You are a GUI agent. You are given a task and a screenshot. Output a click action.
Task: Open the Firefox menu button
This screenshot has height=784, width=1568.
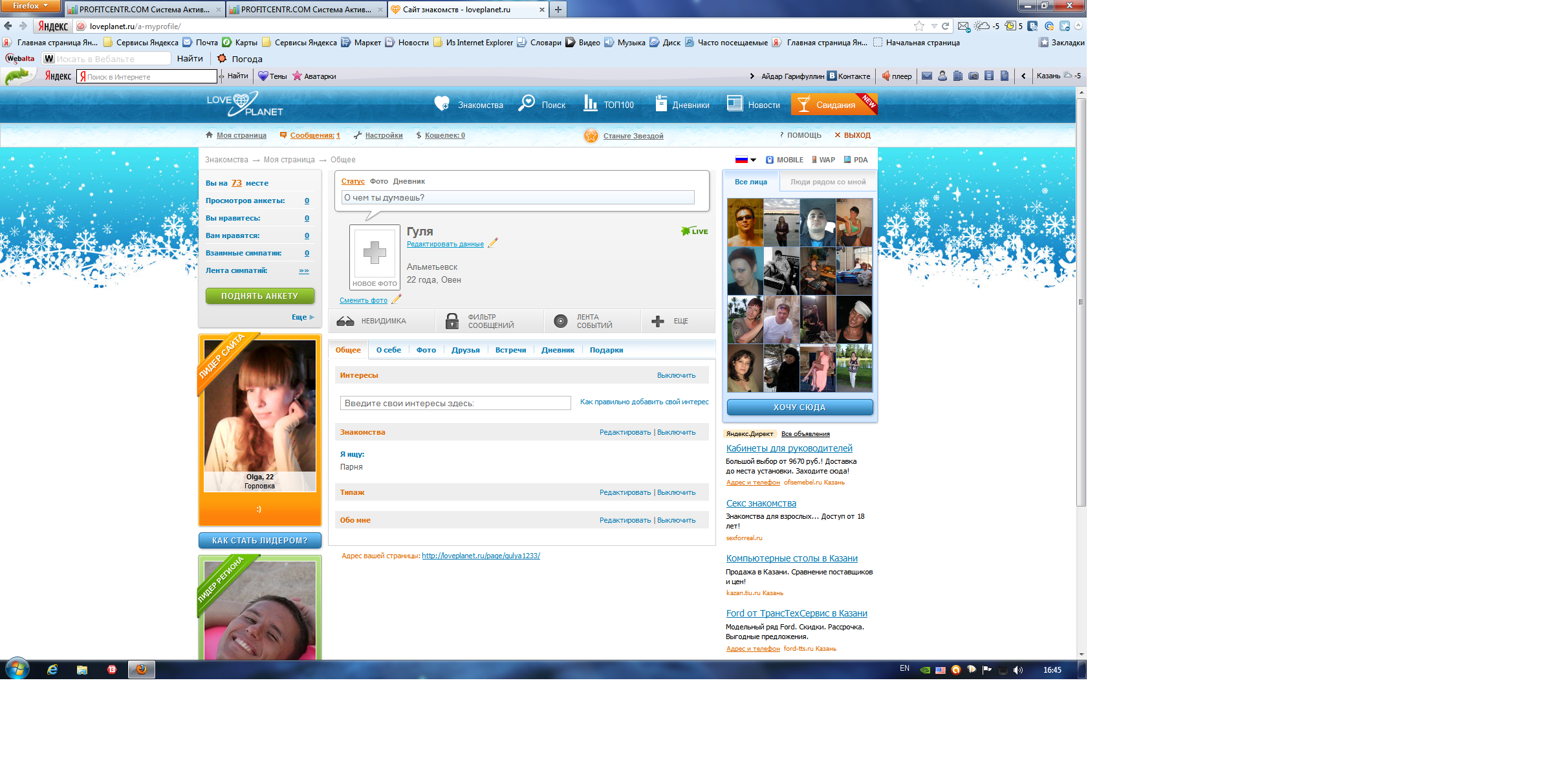(30, 6)
